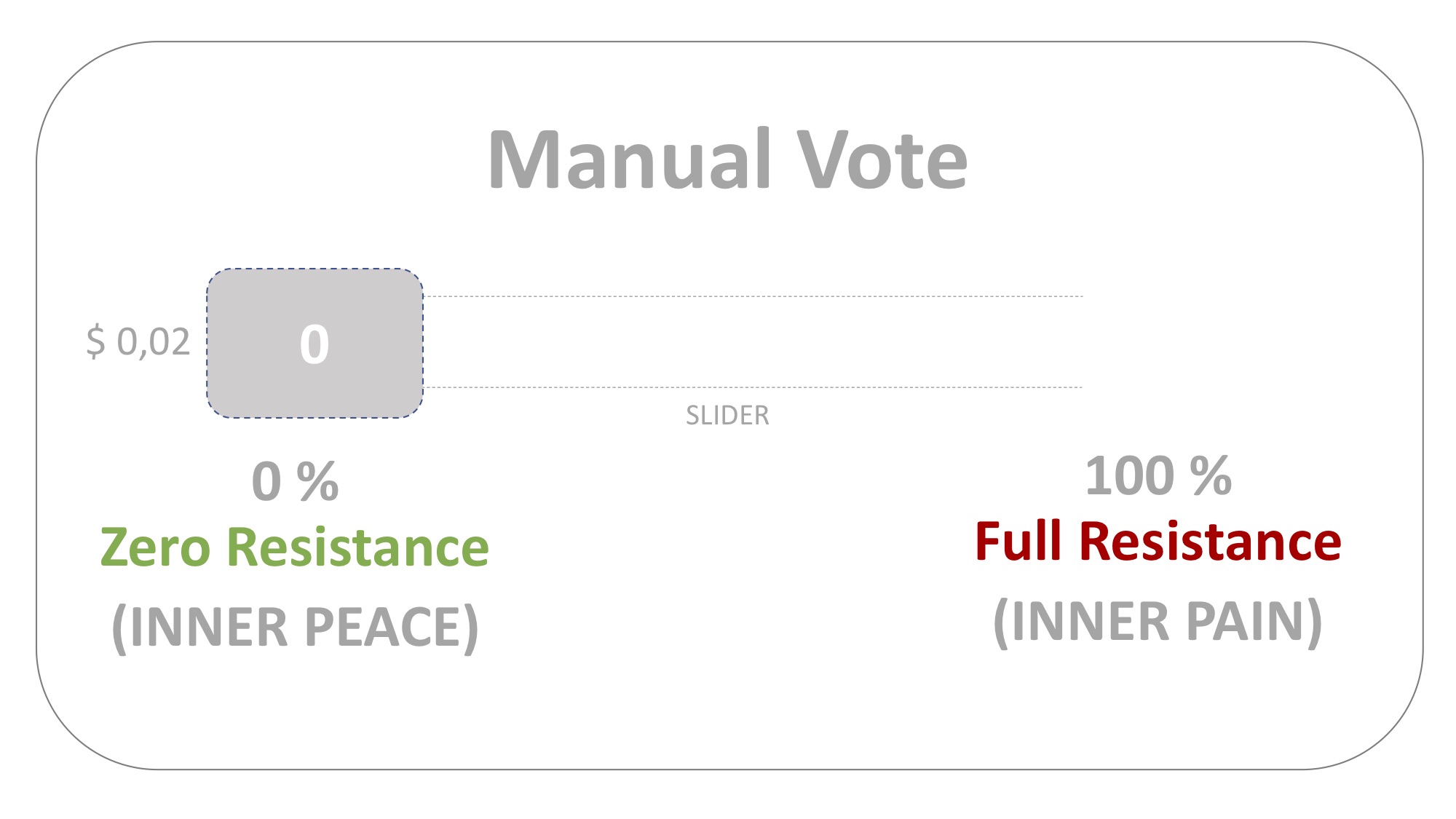Click the "0 %" minimum label

tap(295, 481)
